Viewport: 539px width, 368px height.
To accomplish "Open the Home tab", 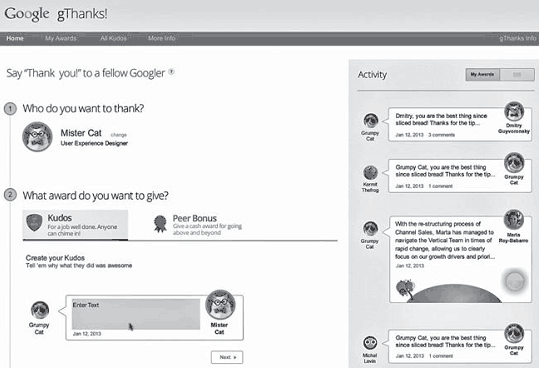I will (15, 38).
